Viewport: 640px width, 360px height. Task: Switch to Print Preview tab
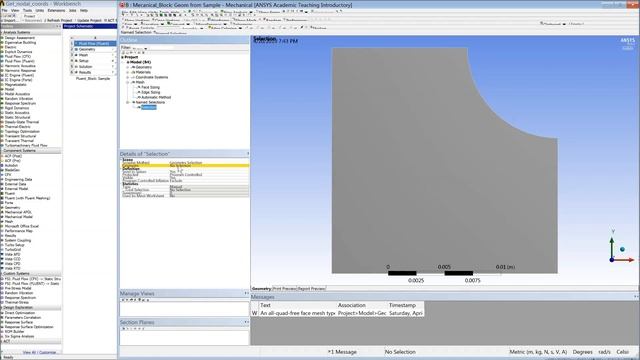(x=284, y=289)
